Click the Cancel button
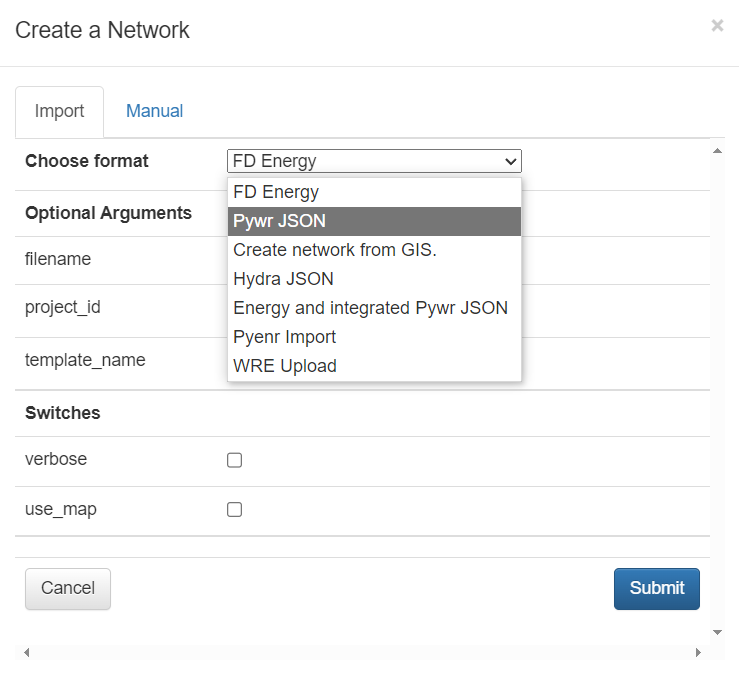 pyautogui.click(x=68, y=588)
